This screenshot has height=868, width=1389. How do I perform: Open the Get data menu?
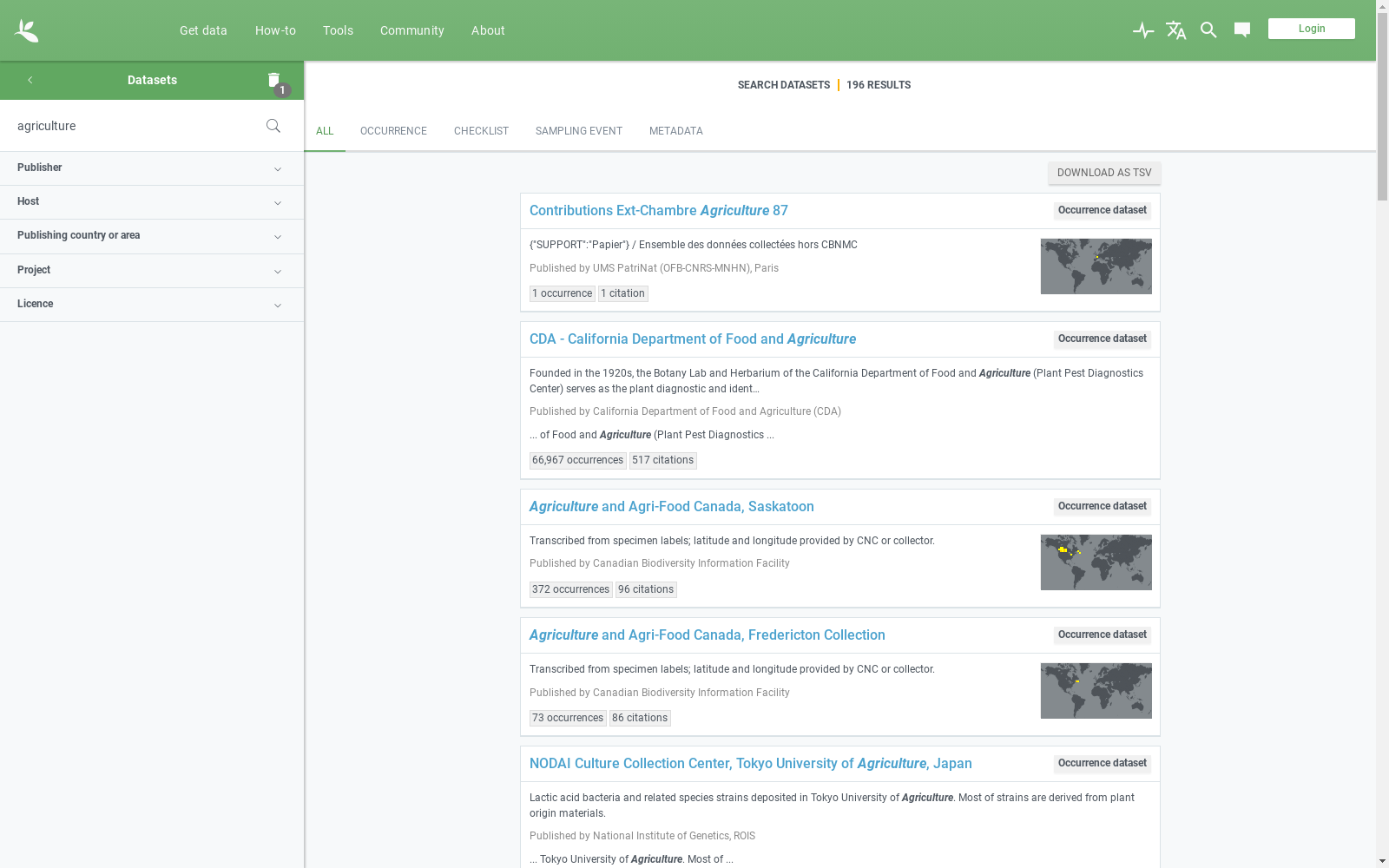(203, 30)
